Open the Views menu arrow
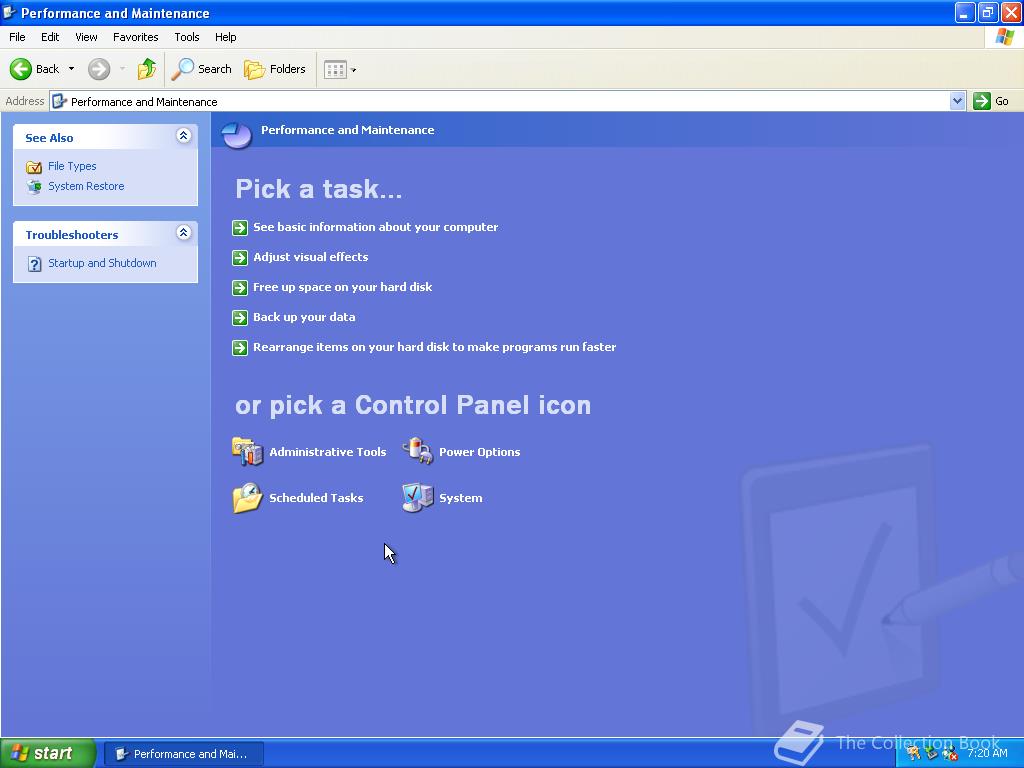1024x768 pixels. (x=351, y=69)
